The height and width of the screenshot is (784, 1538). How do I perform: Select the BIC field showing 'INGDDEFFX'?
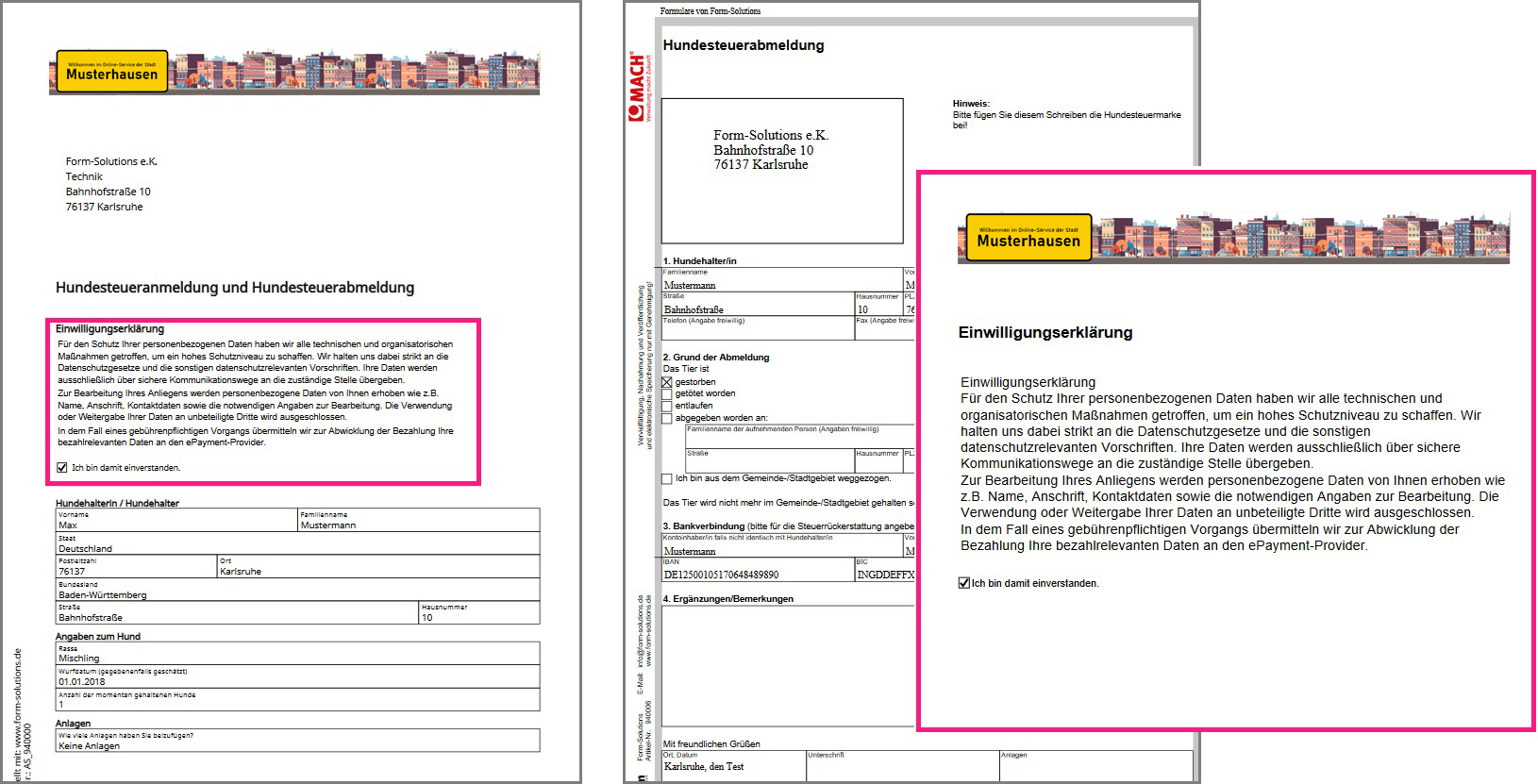pyautogui.click(x=885, y=569)
